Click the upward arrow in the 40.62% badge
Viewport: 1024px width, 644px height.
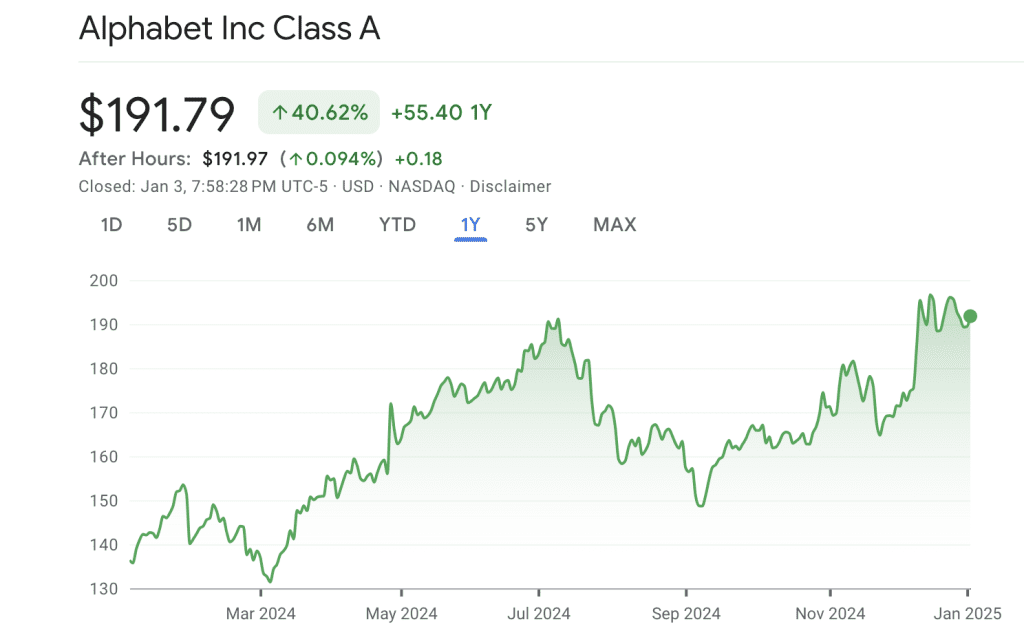[280, 112]
